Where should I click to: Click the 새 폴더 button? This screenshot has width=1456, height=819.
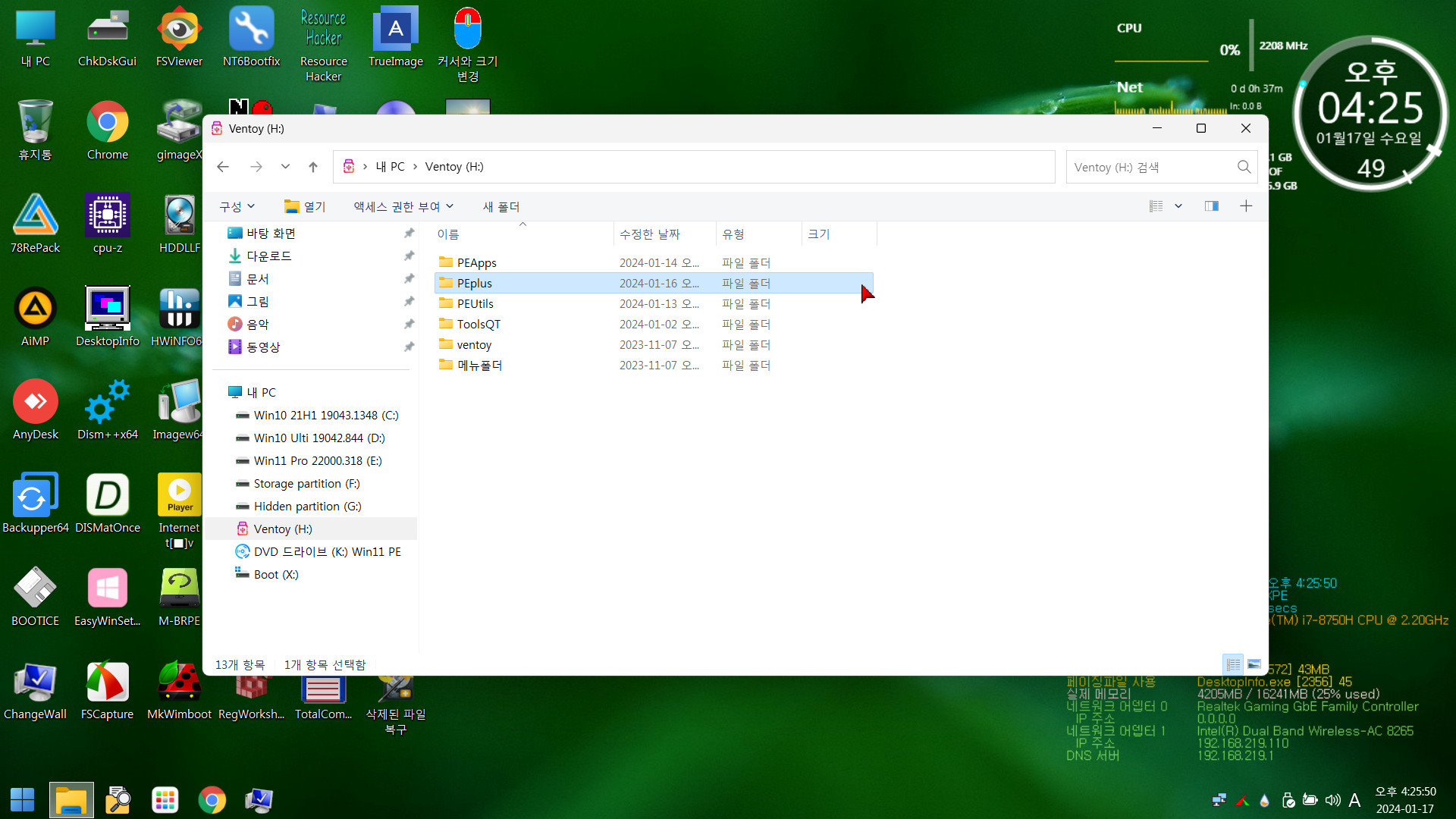[x=501, y=206]
